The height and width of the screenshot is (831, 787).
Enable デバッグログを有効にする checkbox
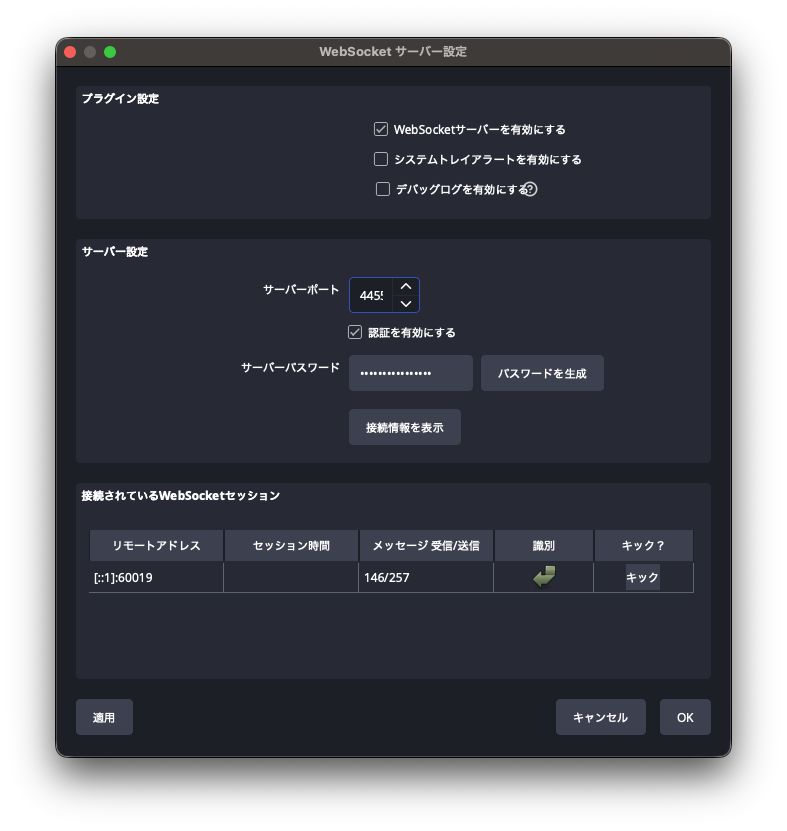point(383,189)
